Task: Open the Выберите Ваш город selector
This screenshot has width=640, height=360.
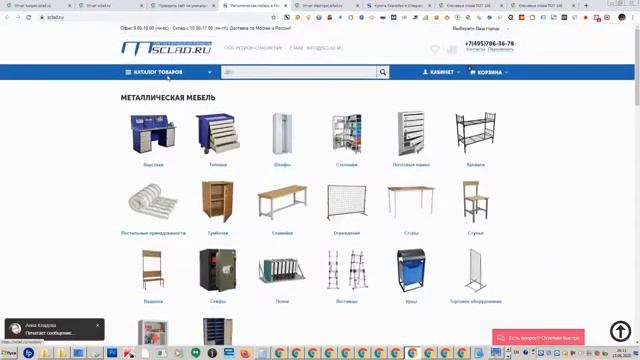Action: [480, 29]
